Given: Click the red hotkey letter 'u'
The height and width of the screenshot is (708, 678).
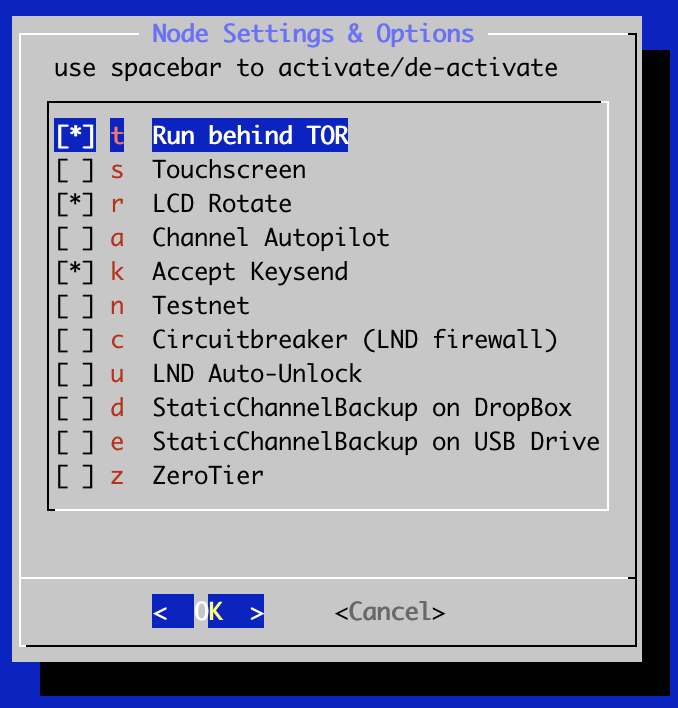Looking at the screenshot, I should point(117,374).
